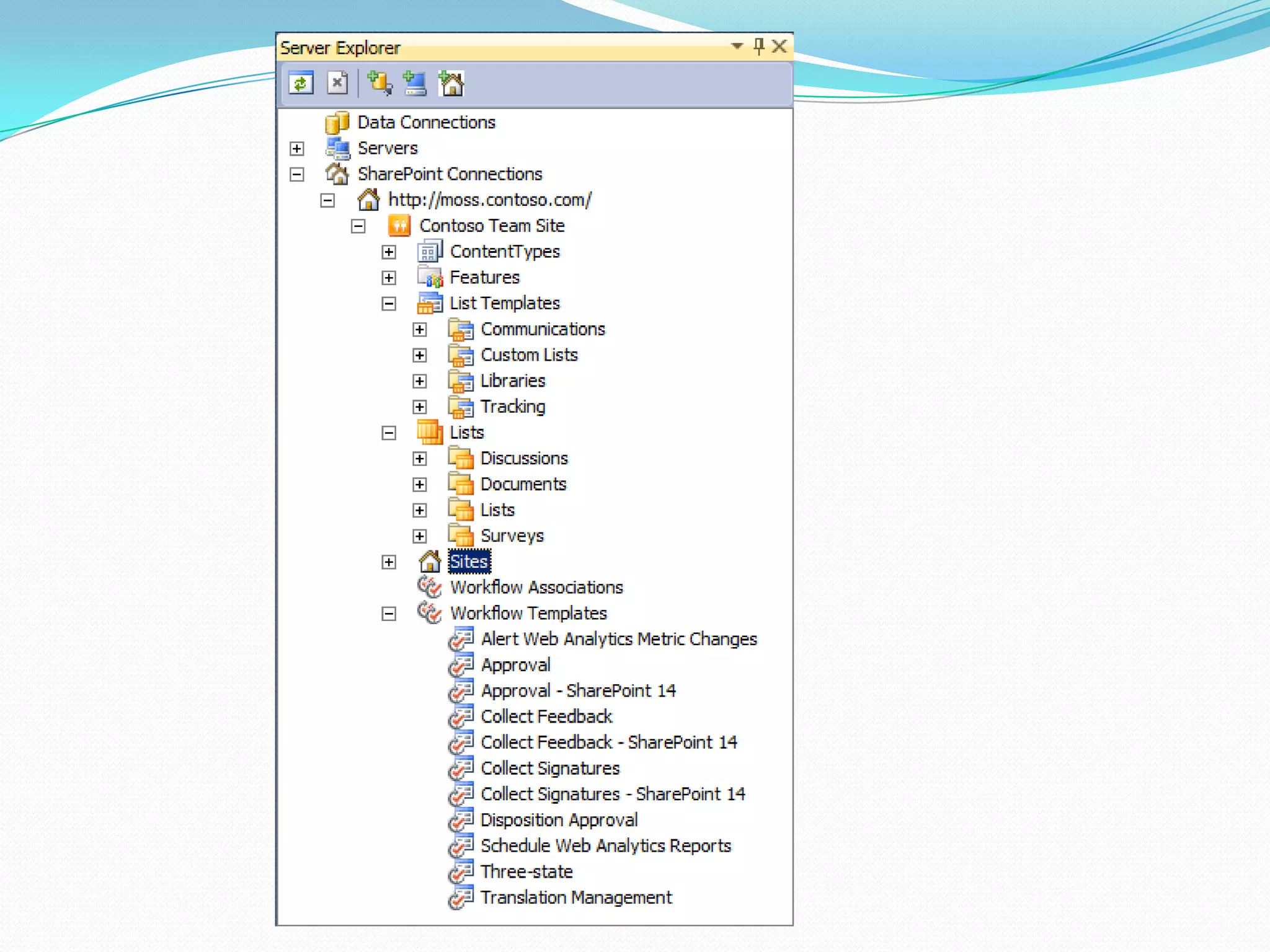
Task: Click the Server Explorer title bar
Action: (x=496, y=48)
